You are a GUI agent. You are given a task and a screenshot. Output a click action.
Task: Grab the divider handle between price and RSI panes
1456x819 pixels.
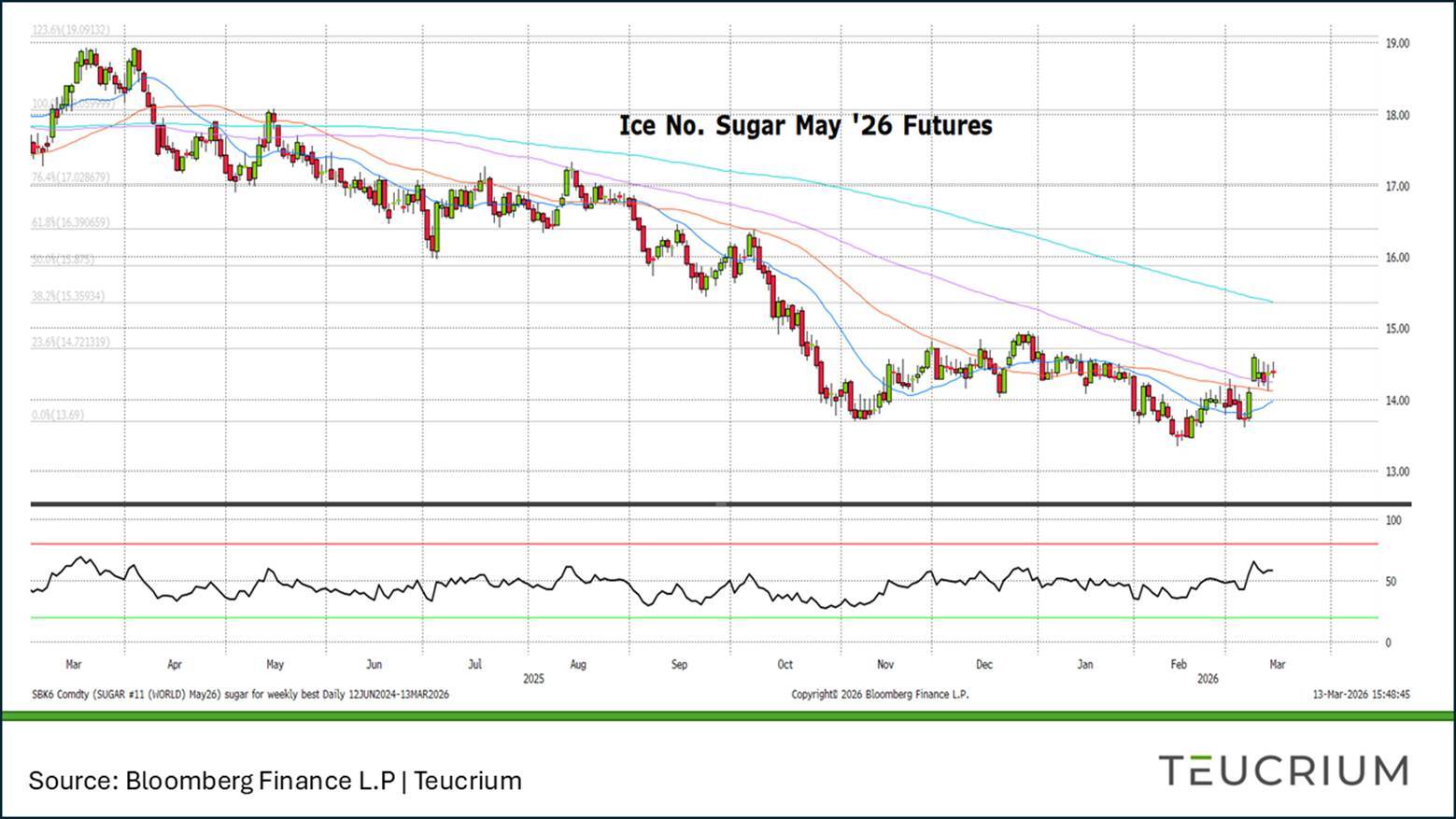click(x=721, y=504)
